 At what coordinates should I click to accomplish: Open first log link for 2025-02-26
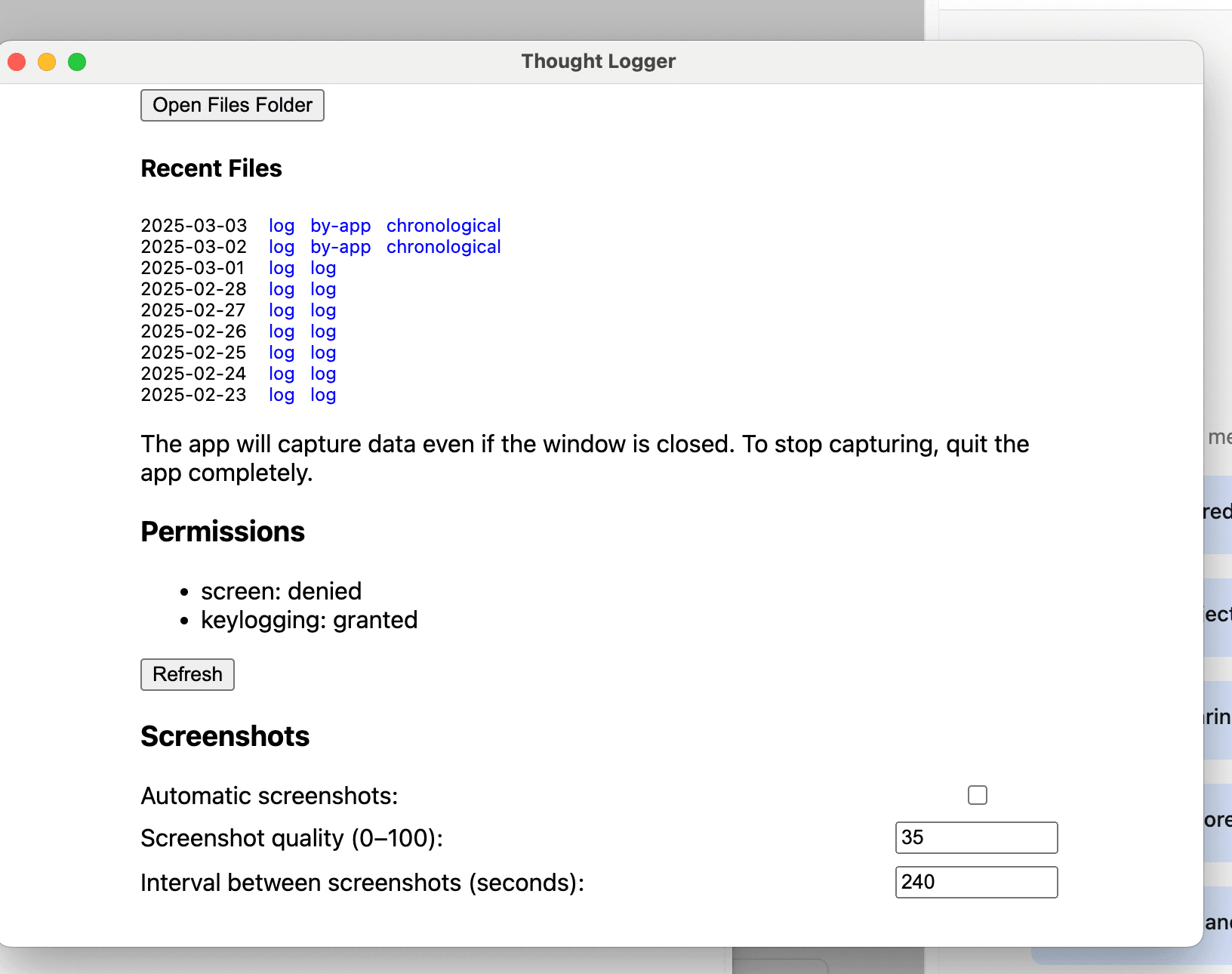pyautogui.click(x=282, y=331)
